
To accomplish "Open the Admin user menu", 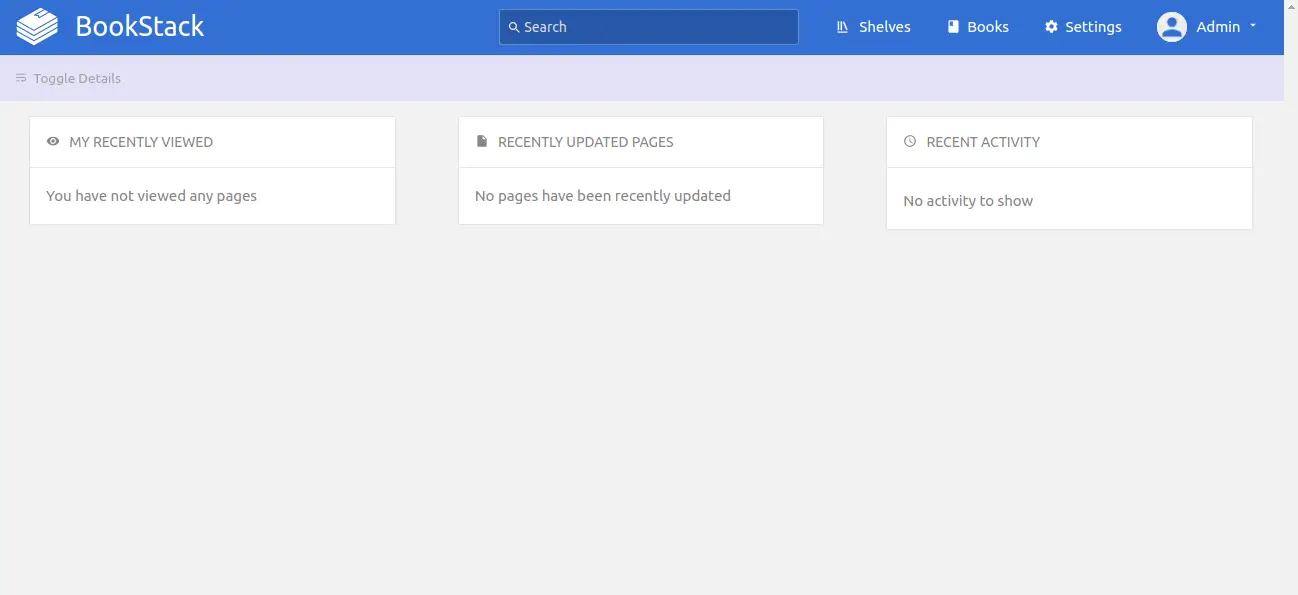I will tap(1207, 27).
